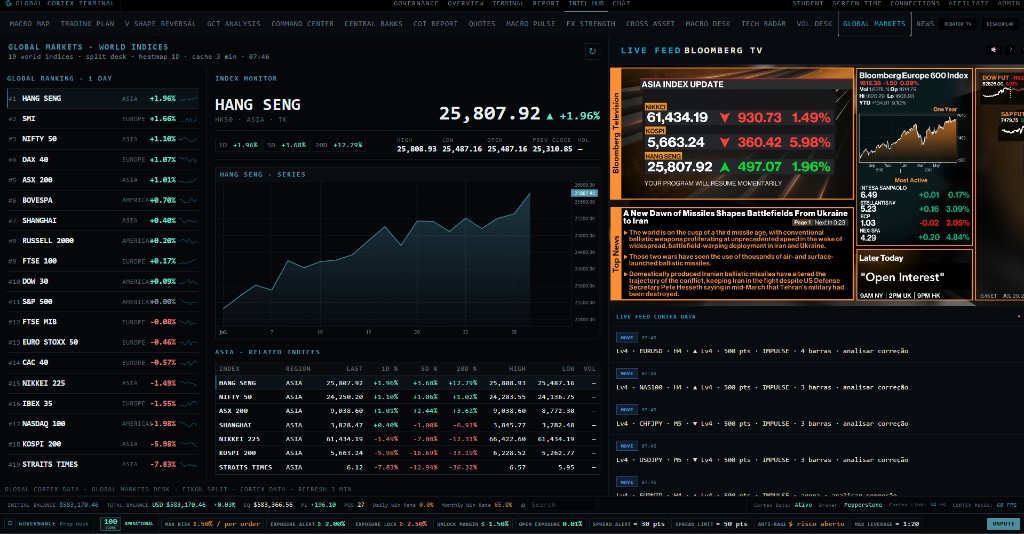
Task: Select NIFTY 50 in global ranking list
Action: point(102,139)
